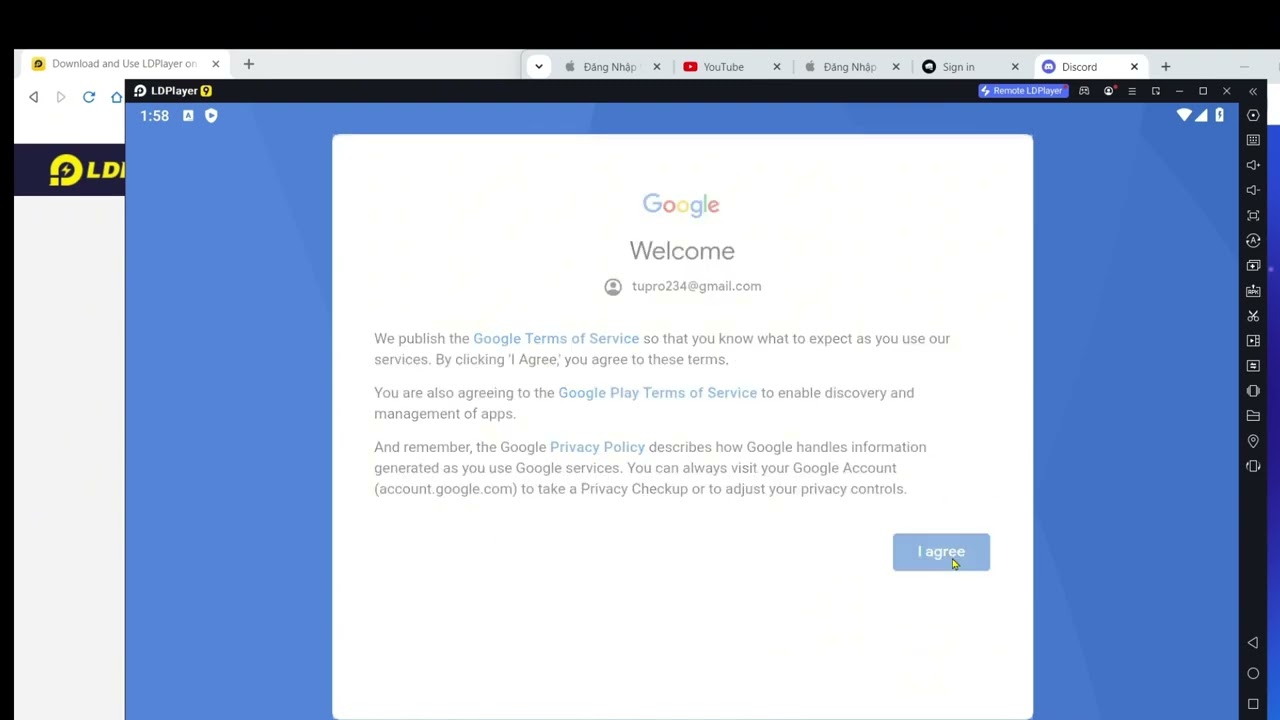Rotate the emulator screen icon
Screen dimensions: 1280x720
click(x=1253, y=466)
